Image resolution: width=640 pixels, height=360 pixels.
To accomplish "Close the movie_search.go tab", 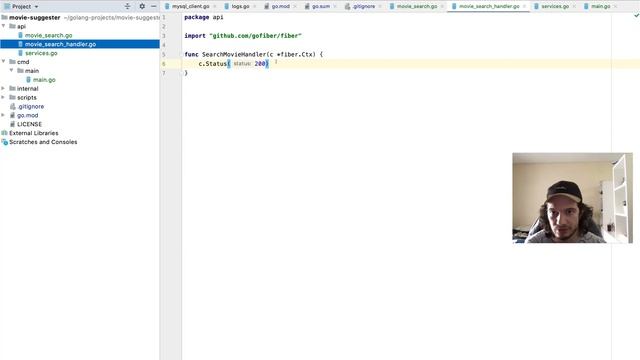I will [442, 7].
